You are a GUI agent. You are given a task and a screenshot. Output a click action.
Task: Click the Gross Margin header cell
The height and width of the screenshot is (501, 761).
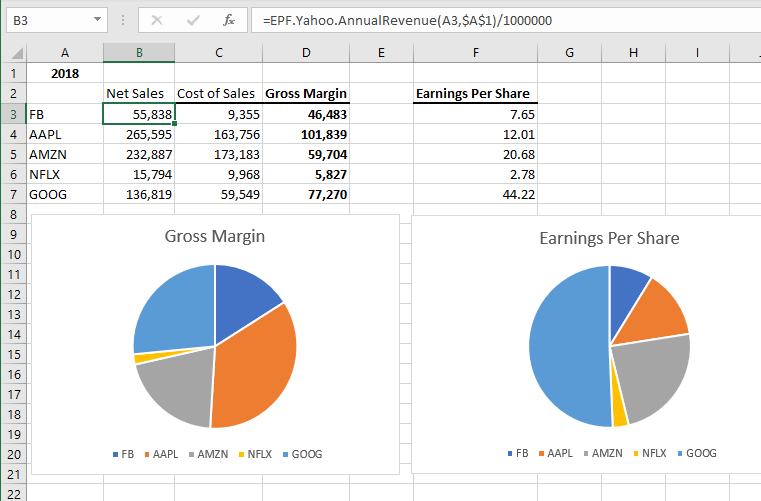[306, 93]
